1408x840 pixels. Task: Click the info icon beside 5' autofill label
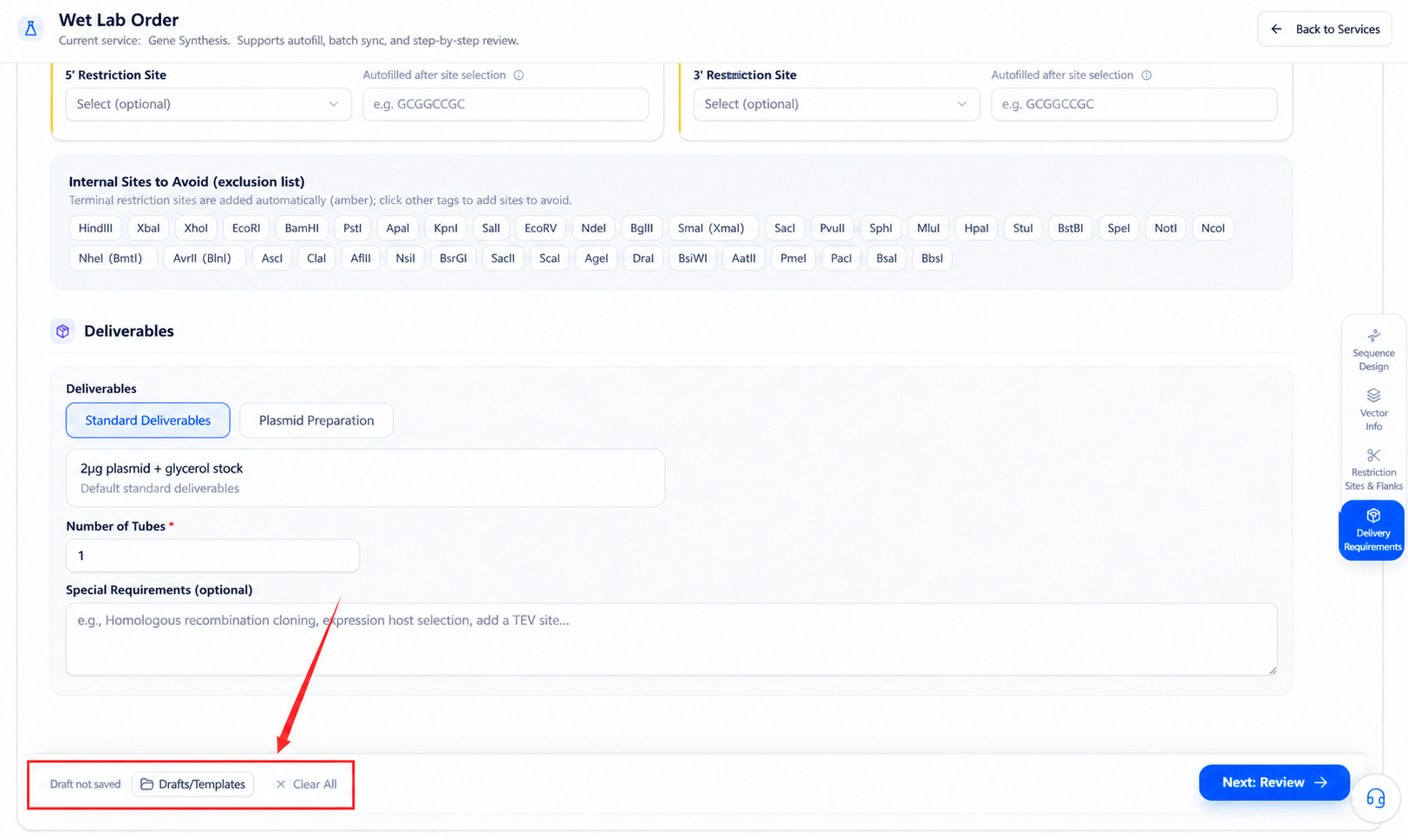tap(518, 75)
